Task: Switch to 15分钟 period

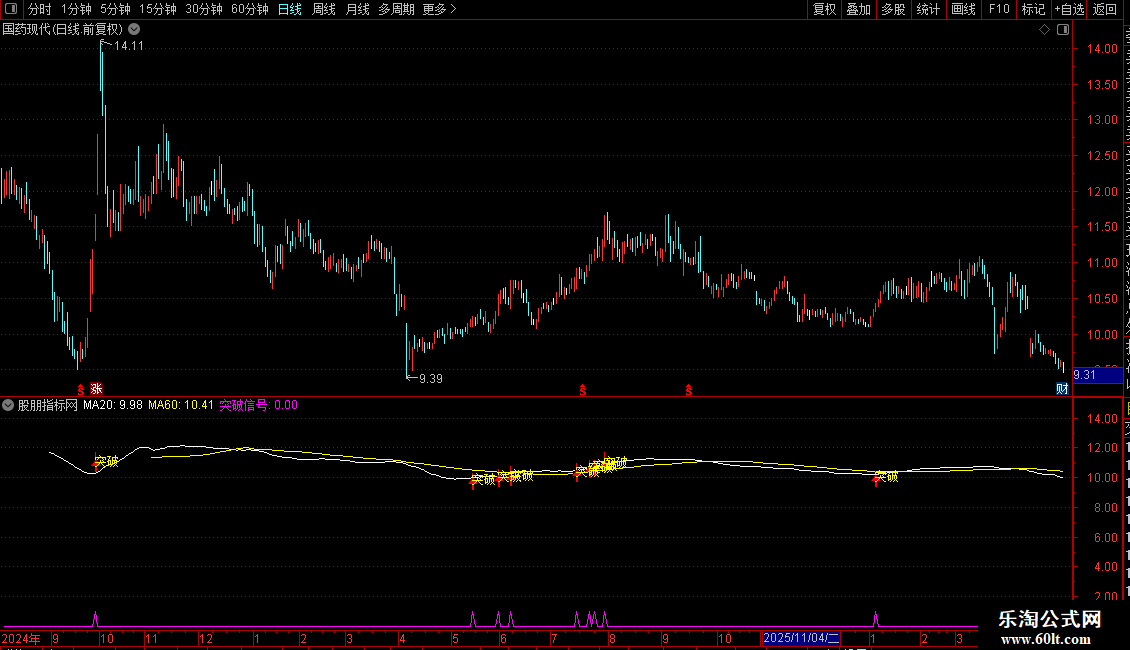Action: pos(158,9)
